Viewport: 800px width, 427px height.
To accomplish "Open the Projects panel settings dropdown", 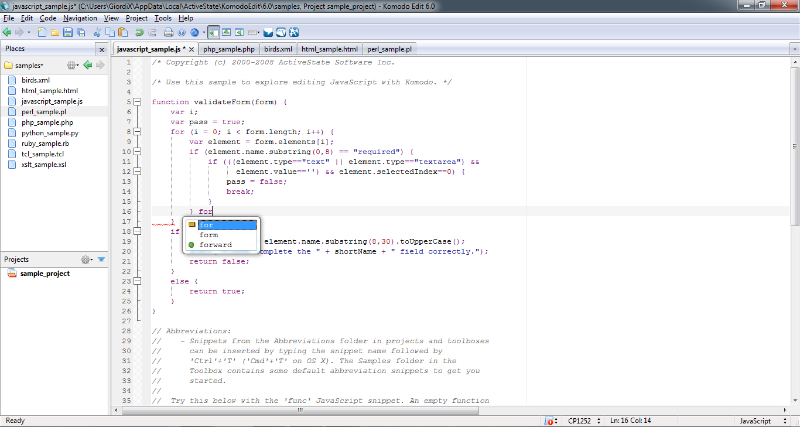I will point(88,260).
